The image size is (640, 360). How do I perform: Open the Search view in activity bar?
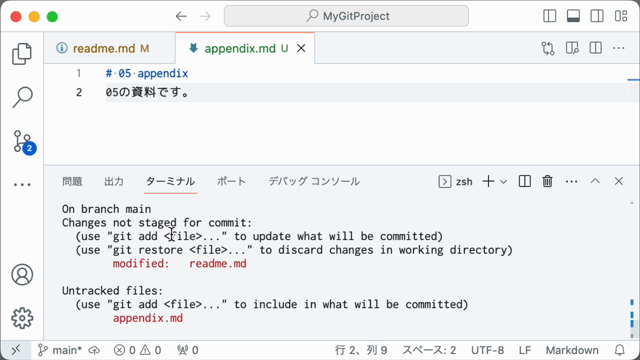22,97
